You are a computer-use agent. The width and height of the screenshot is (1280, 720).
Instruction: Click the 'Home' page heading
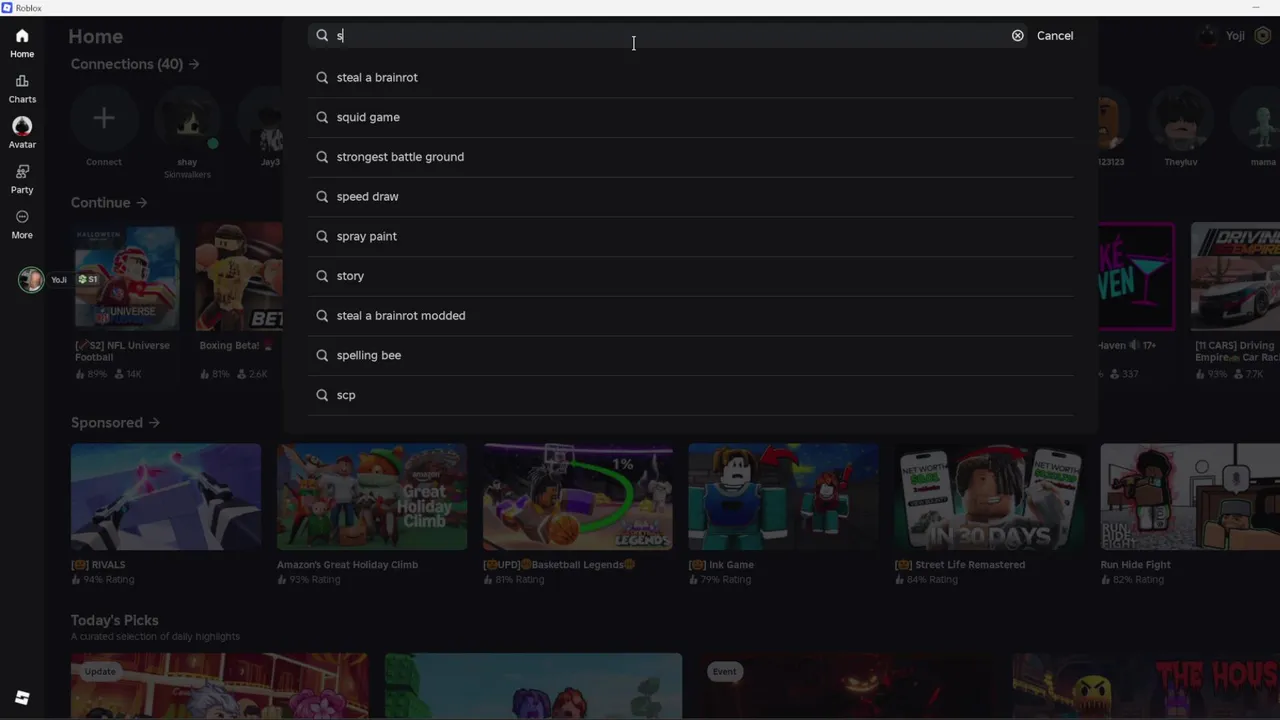(x=95, y=36)
